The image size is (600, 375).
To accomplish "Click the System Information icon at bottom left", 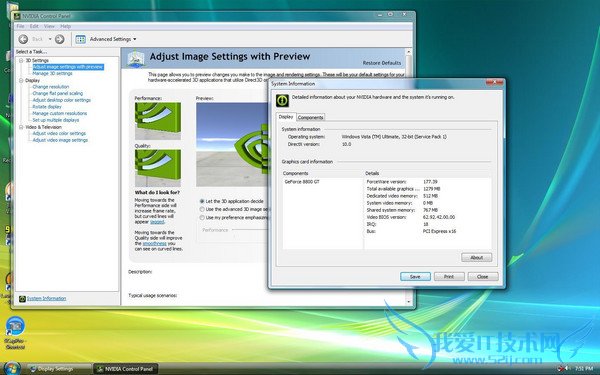I will coord(22,298).
